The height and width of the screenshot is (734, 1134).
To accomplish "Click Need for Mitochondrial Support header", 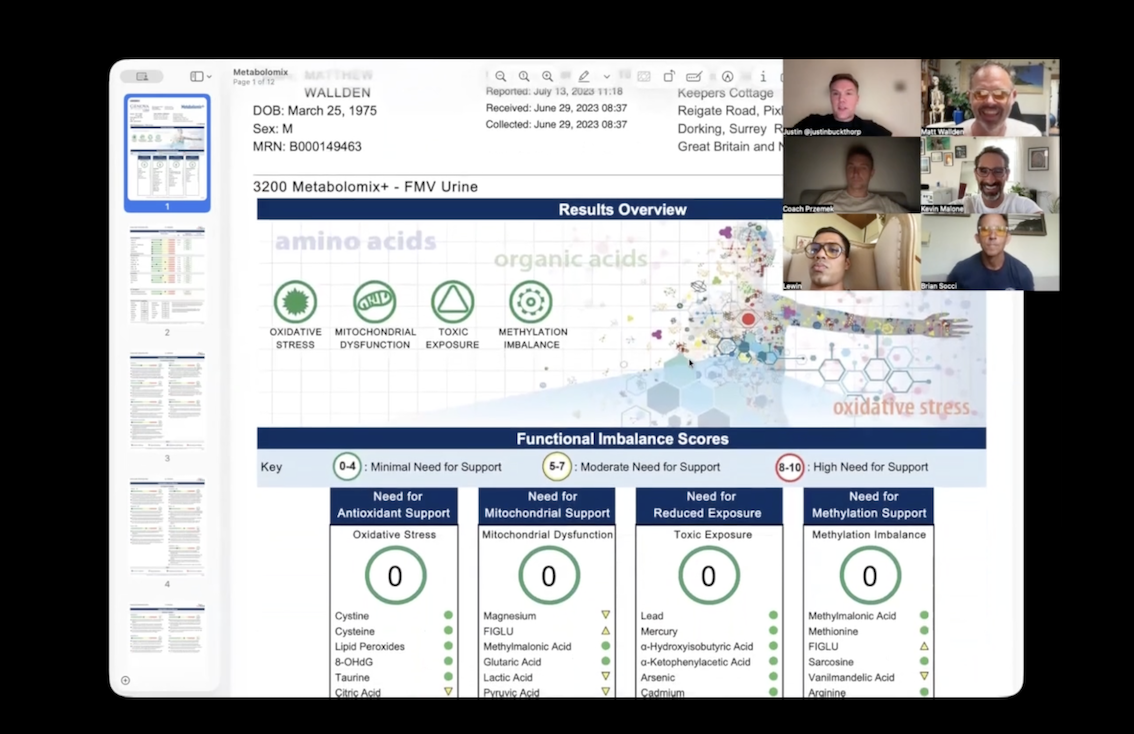I will pyautogui.click(x=547, y=505).
